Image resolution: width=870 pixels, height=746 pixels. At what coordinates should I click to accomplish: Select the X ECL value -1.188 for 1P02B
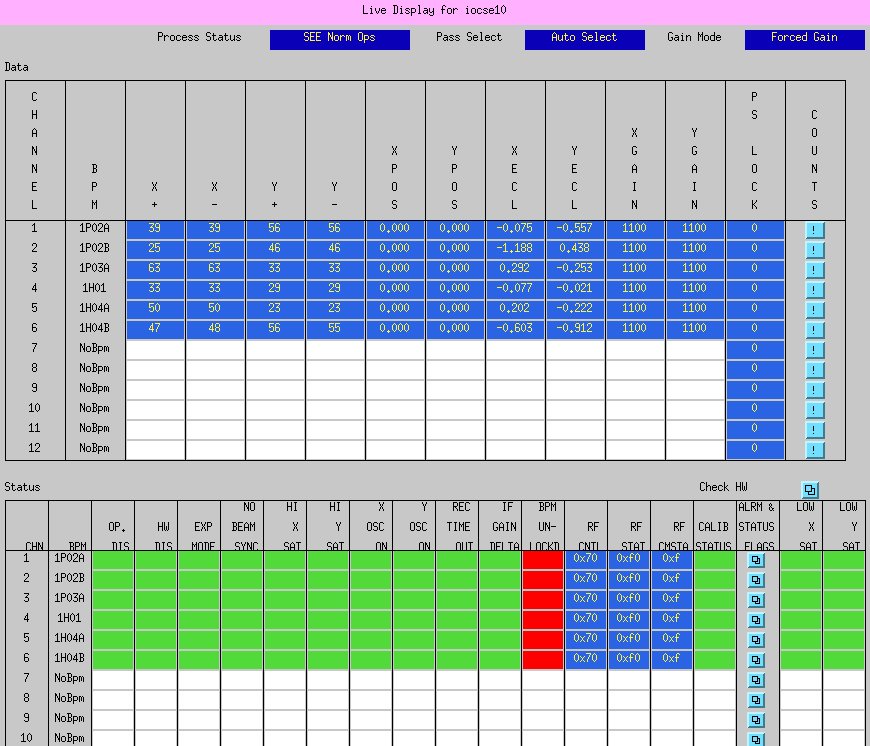pos(514,248)
